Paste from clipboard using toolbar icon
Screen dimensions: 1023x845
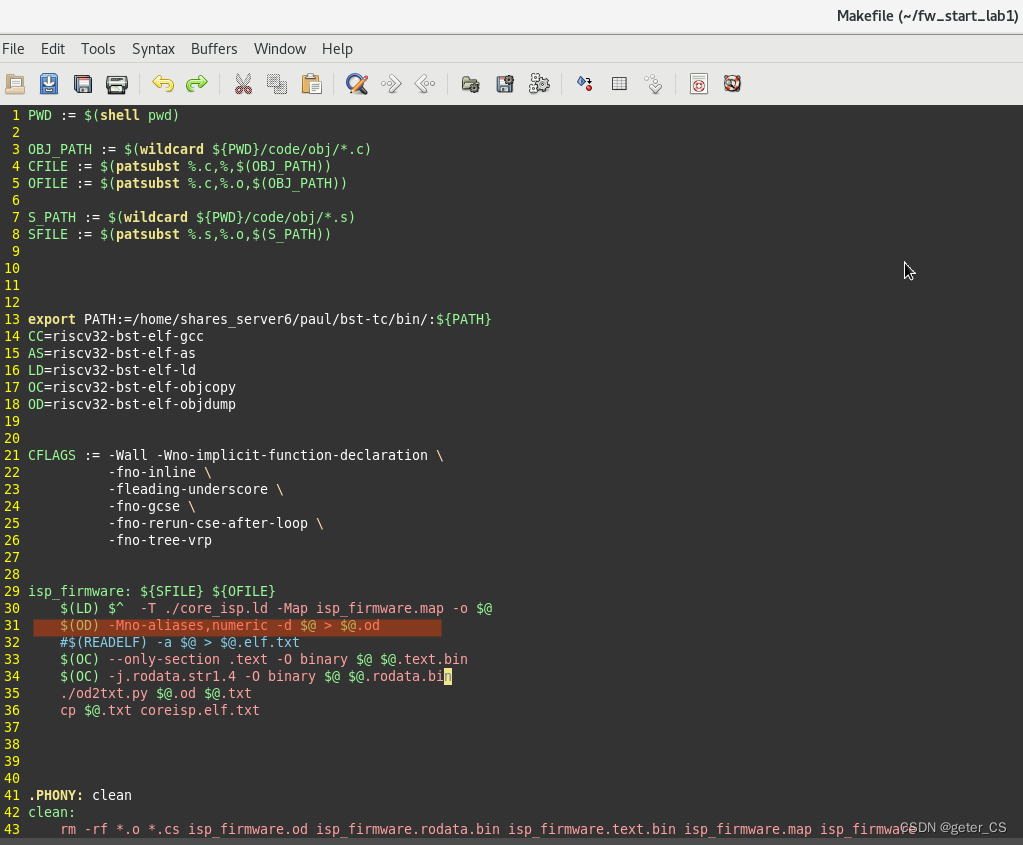click(311, 84)
